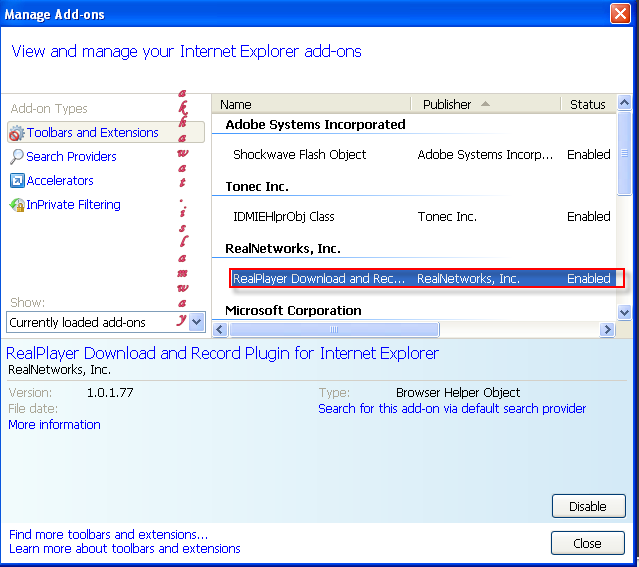639x567 pixels.
Task: Click the Accelerators arrow icon
Action: click(x=17, y=181)
